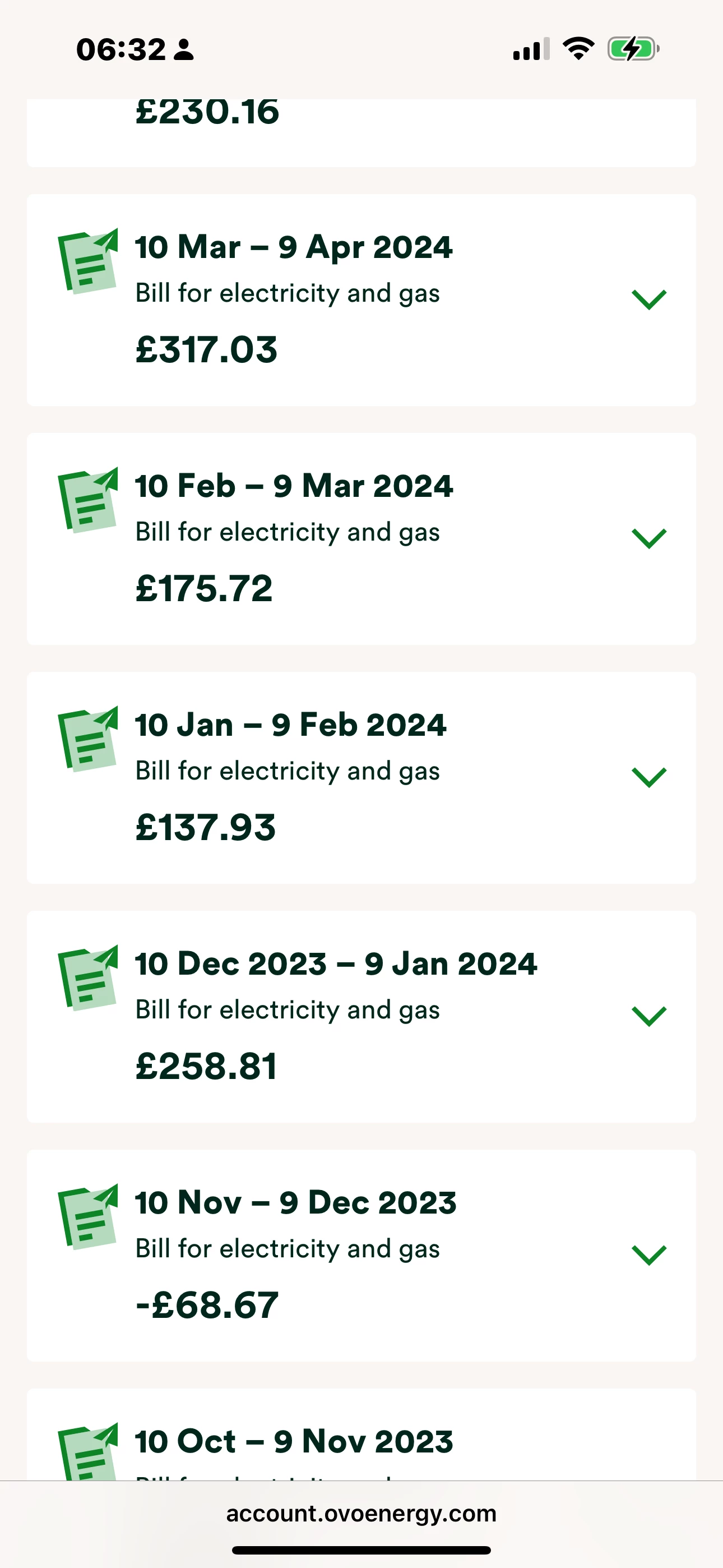Open the 10 Oct – 9 Nov 2023 bill title
This screenshot has height=1568, width=723.
[x=294, y=1441]
